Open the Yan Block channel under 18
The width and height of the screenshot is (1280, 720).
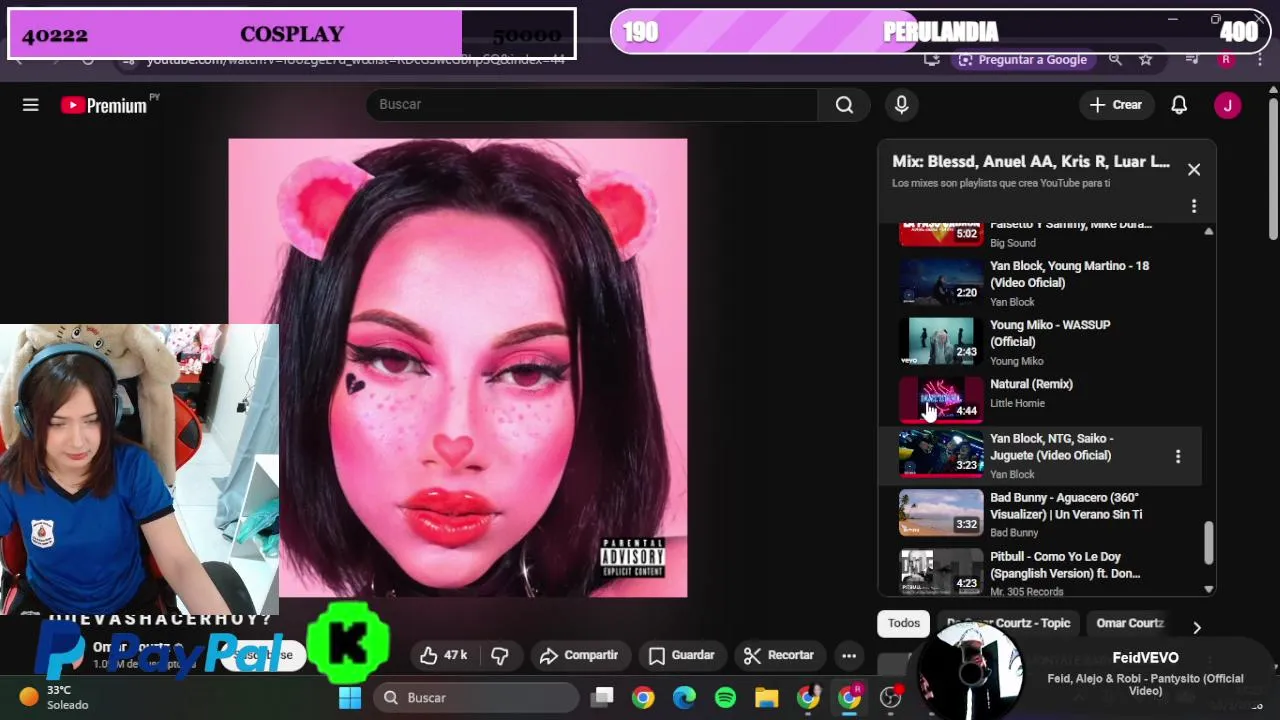click(1012, 302)
